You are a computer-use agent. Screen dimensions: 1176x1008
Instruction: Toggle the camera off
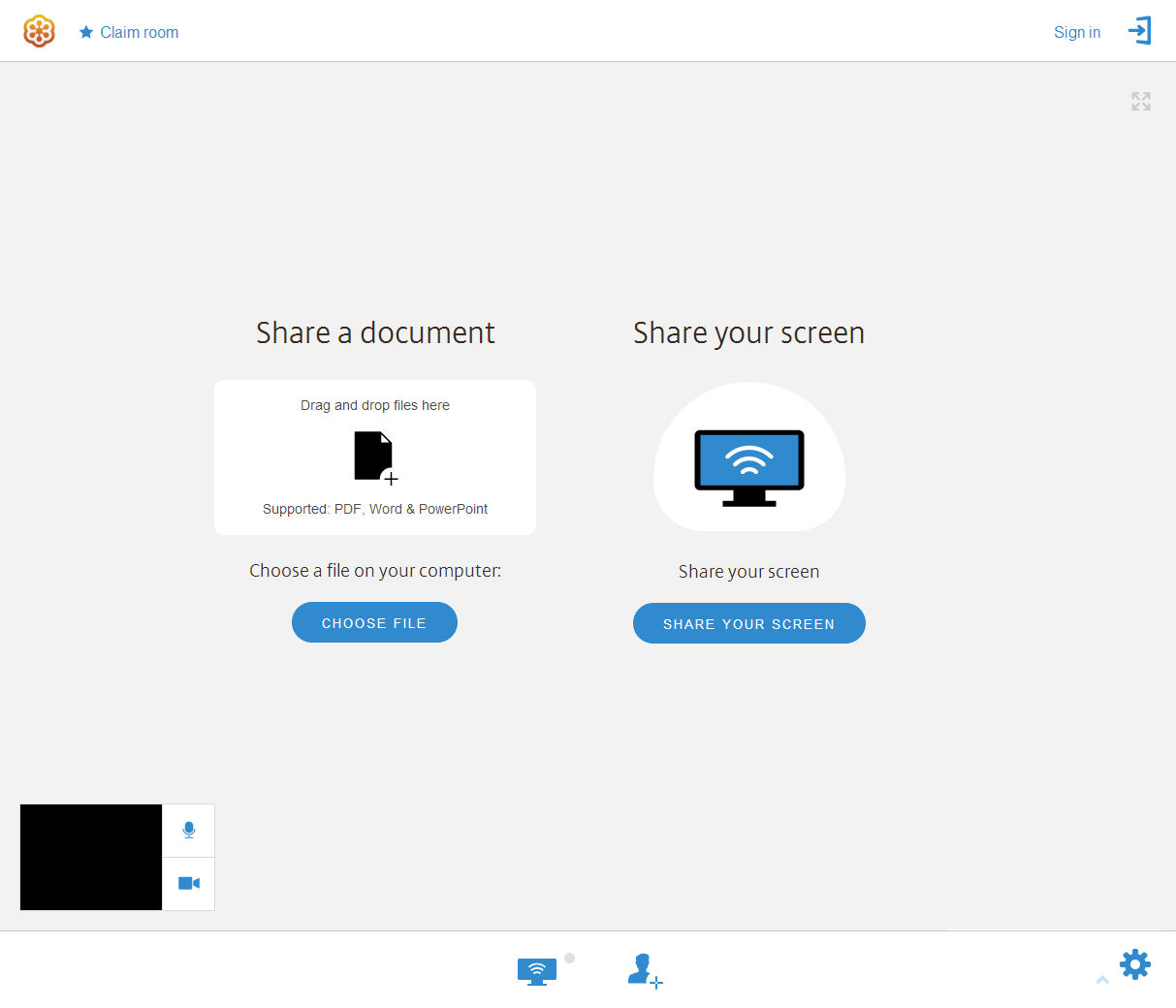click(x=188, y=884)
